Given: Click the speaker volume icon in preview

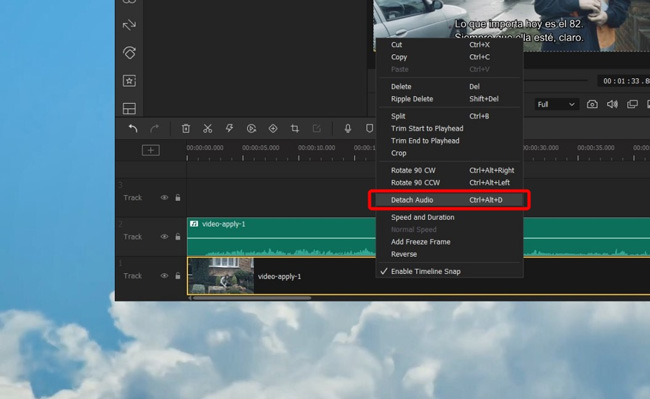Looking at the screenshot, I should pos(612,104).
